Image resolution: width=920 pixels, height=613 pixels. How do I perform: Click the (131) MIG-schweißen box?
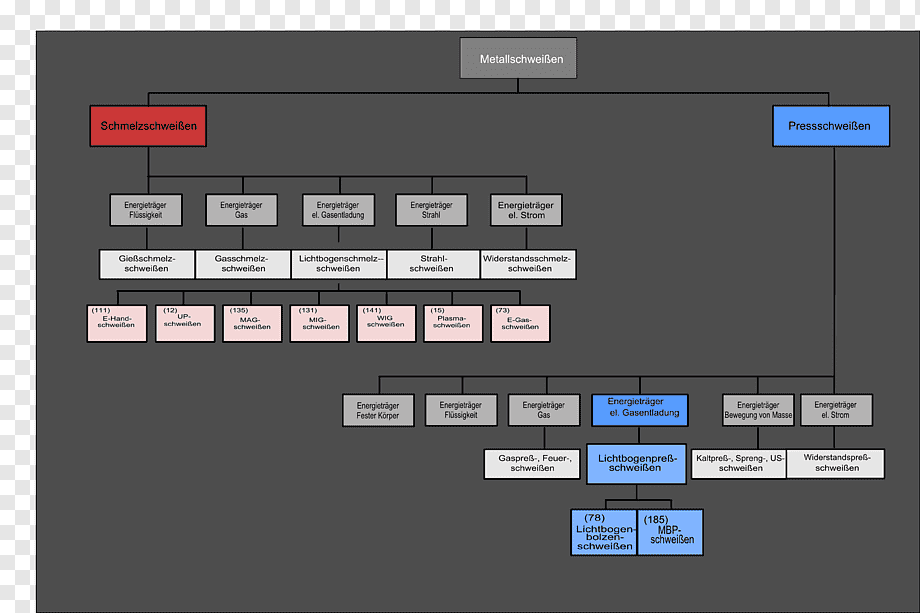320,323
